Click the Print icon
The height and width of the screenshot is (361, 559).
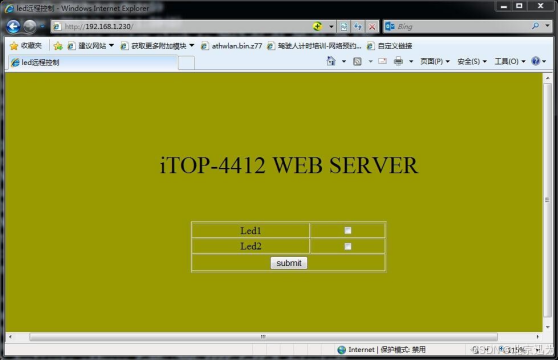[398, 61]
